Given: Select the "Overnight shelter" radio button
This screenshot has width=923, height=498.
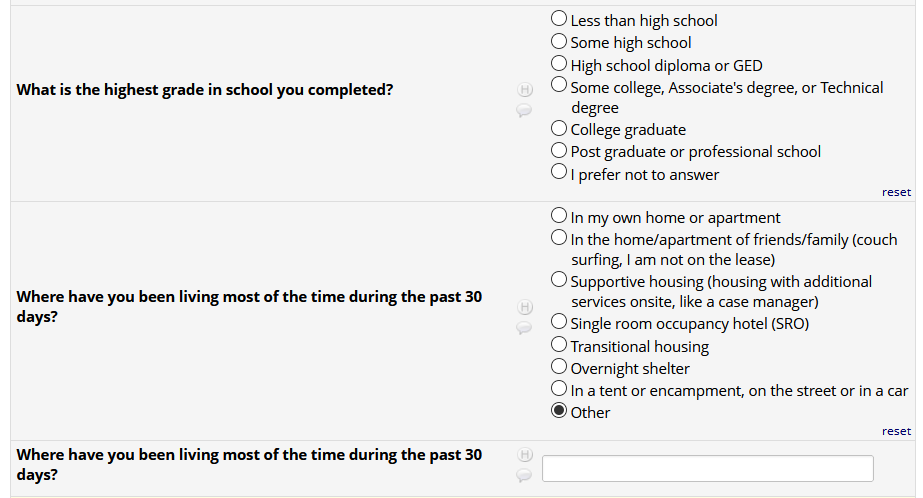Looking at the screenshot, I should 559,367.
